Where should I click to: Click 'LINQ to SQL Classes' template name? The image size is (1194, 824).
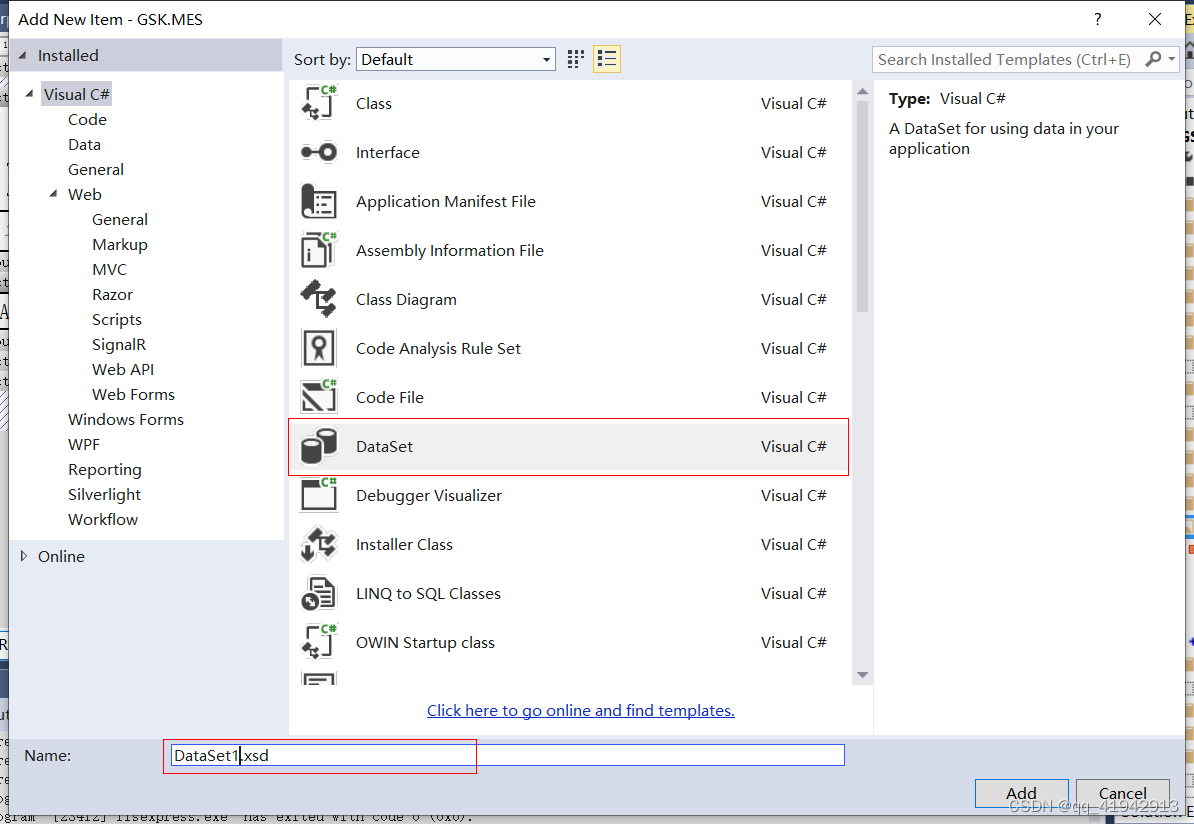(428, 594)
